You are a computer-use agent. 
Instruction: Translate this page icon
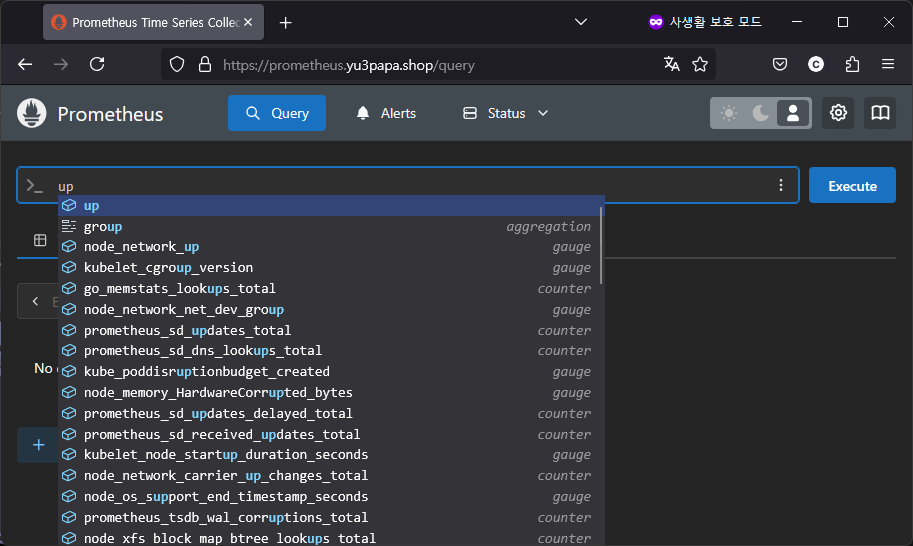pos(671,64)
